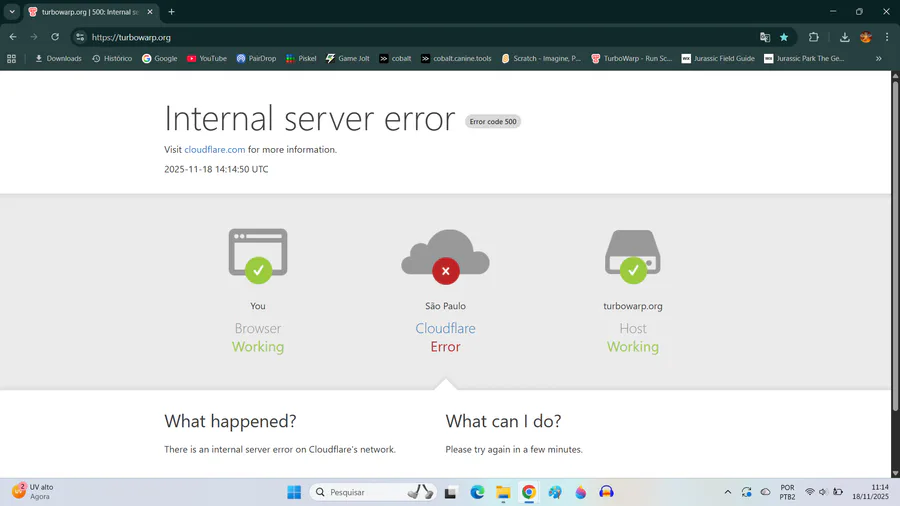Go forward with the forward arrow

pos(34,37)
